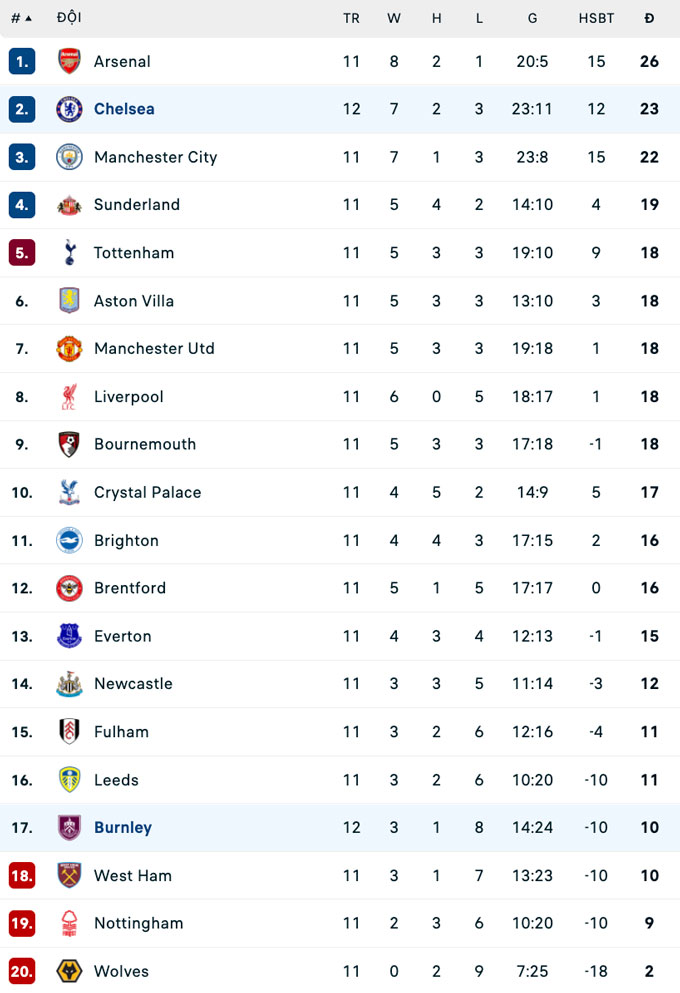Image resolution: width=680 pixels, height=993 pixels.
Task: Click the TR matches-played column header
Action: pos(351,18)
